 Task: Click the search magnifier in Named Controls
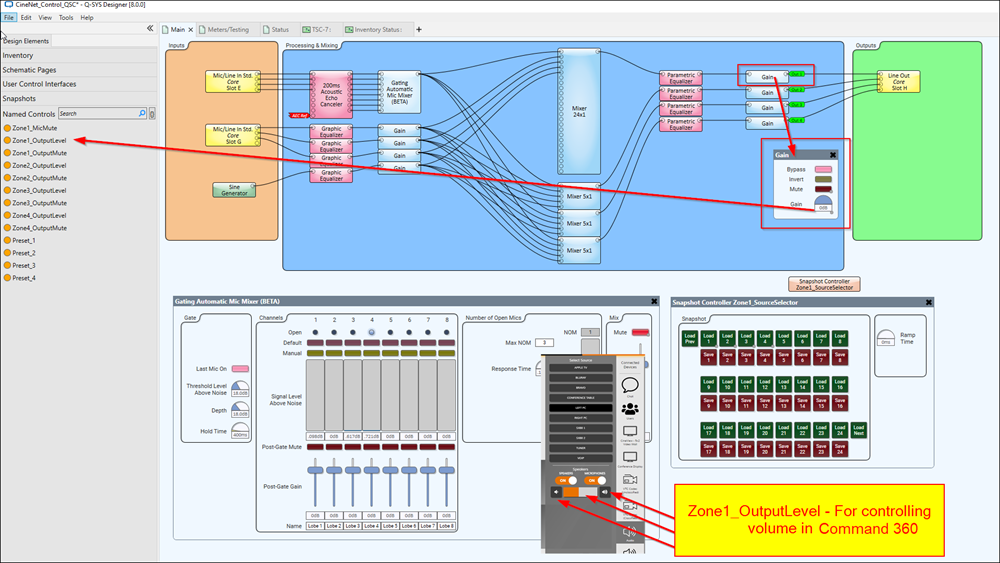142,114
